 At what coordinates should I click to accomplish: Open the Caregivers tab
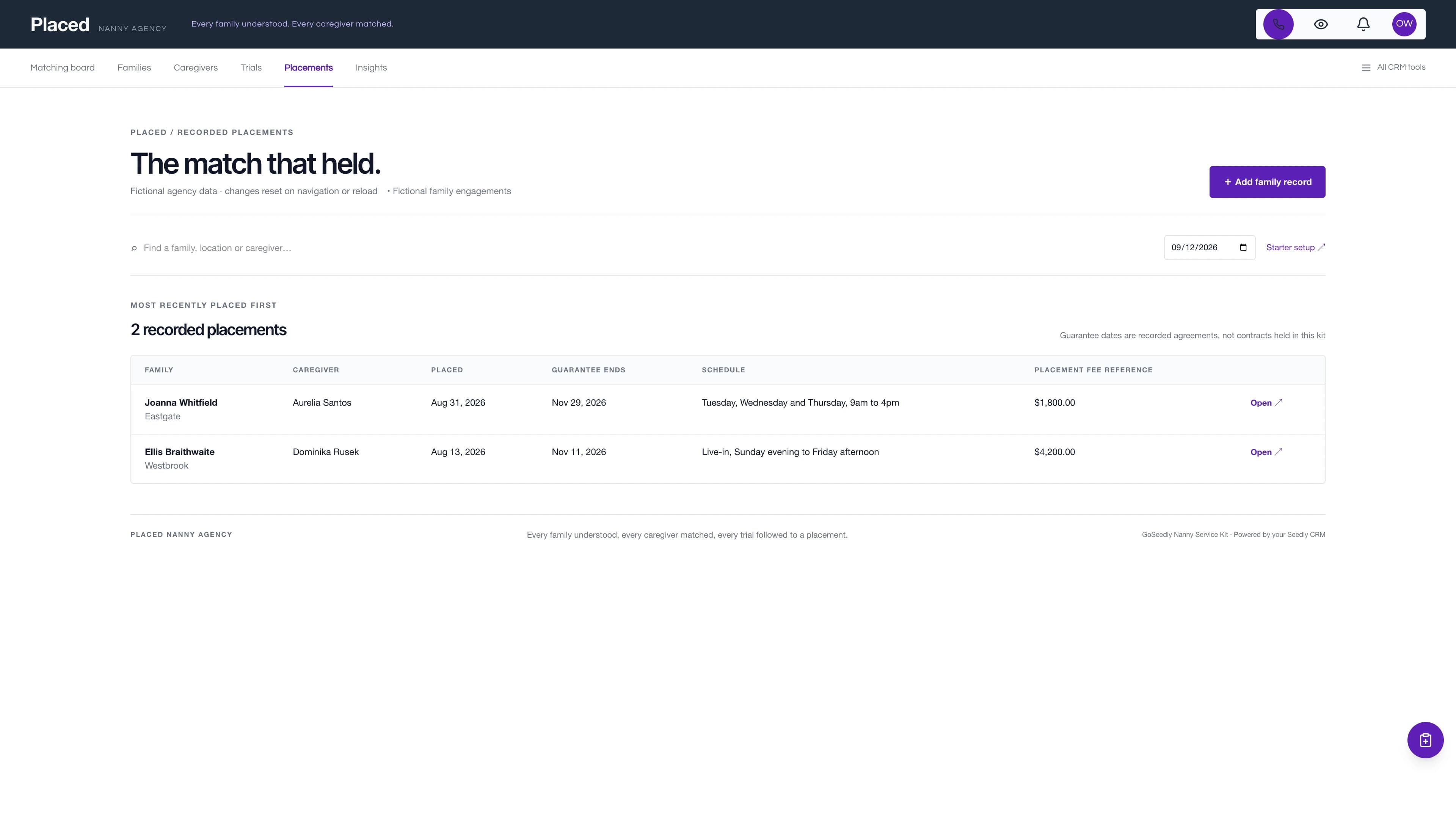tap(196, 68)
